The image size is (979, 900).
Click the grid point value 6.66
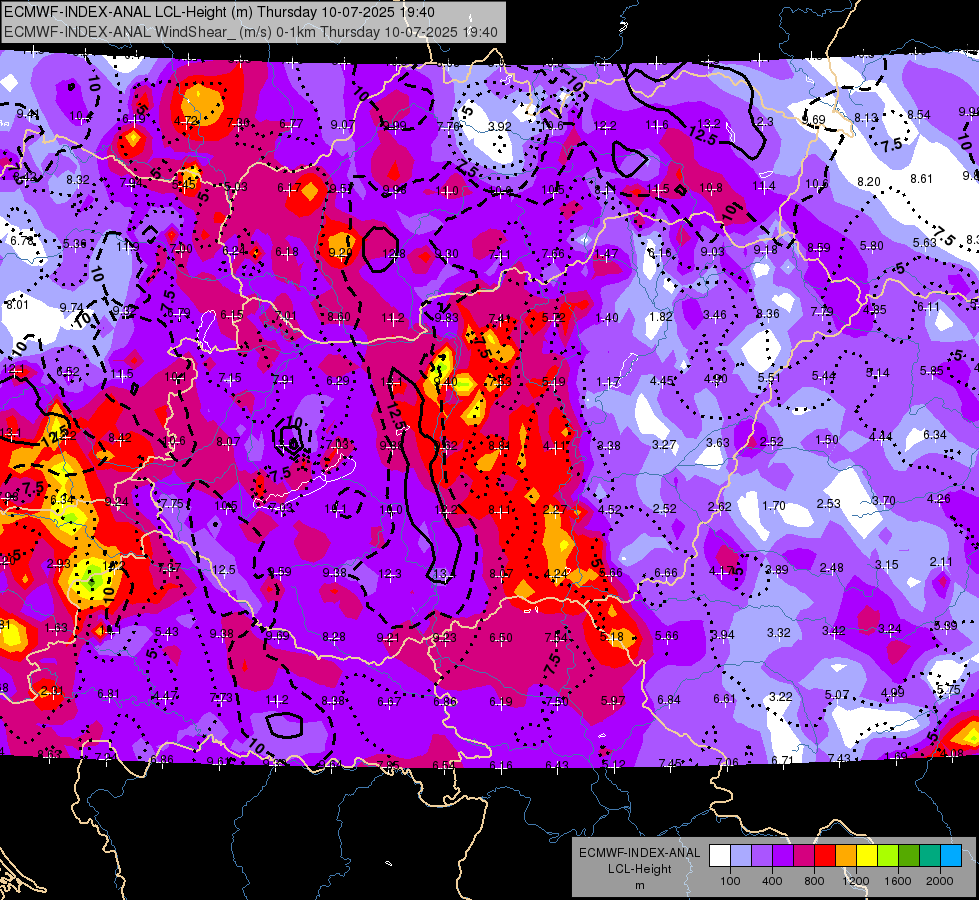click(666, 573)
